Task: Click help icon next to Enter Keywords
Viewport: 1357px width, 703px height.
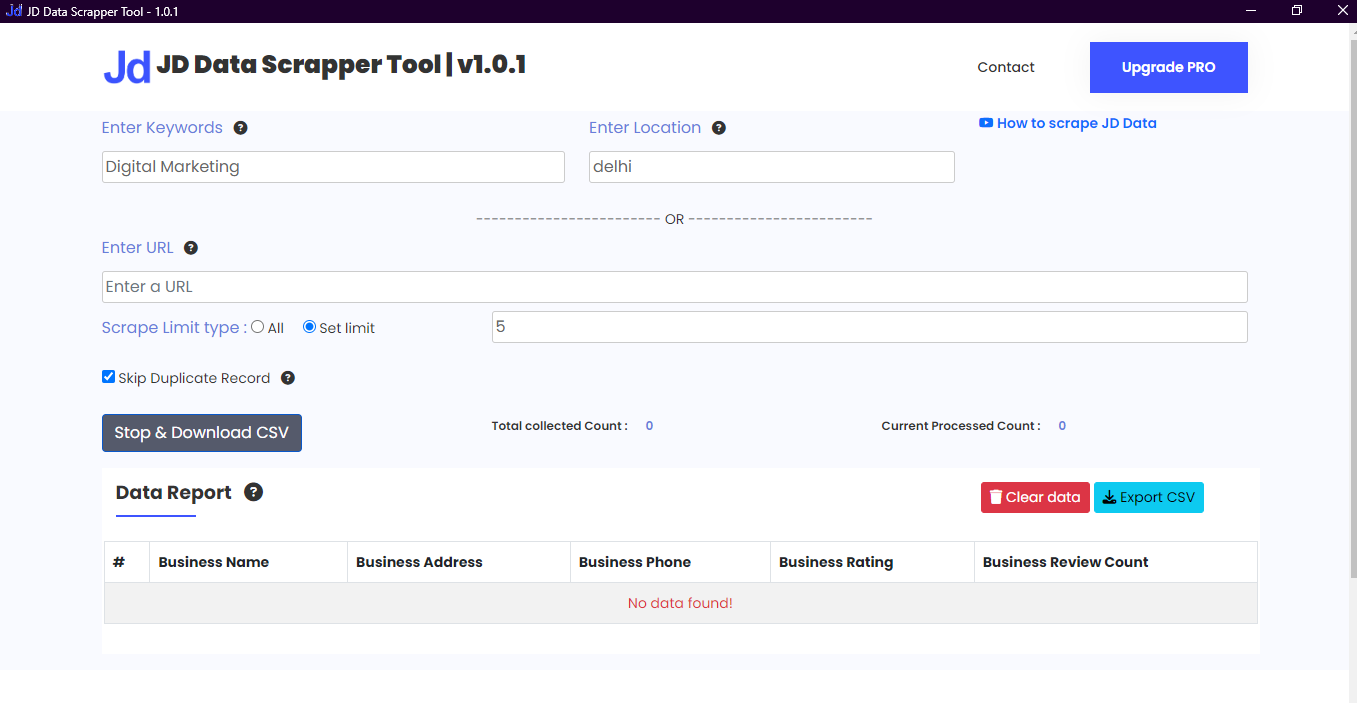Action: click(241, 128)
